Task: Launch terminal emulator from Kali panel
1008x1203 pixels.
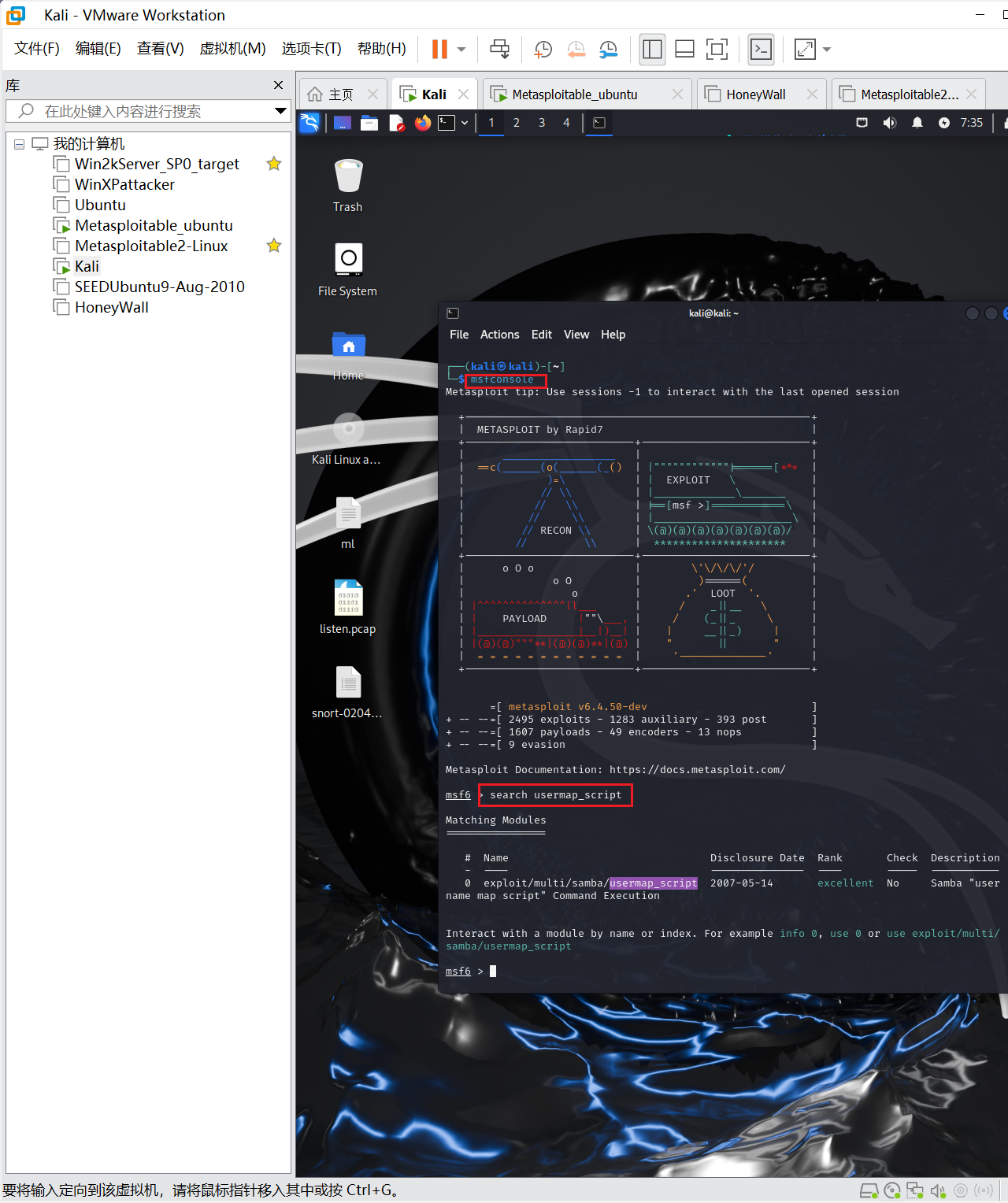Action: (447, 123)
